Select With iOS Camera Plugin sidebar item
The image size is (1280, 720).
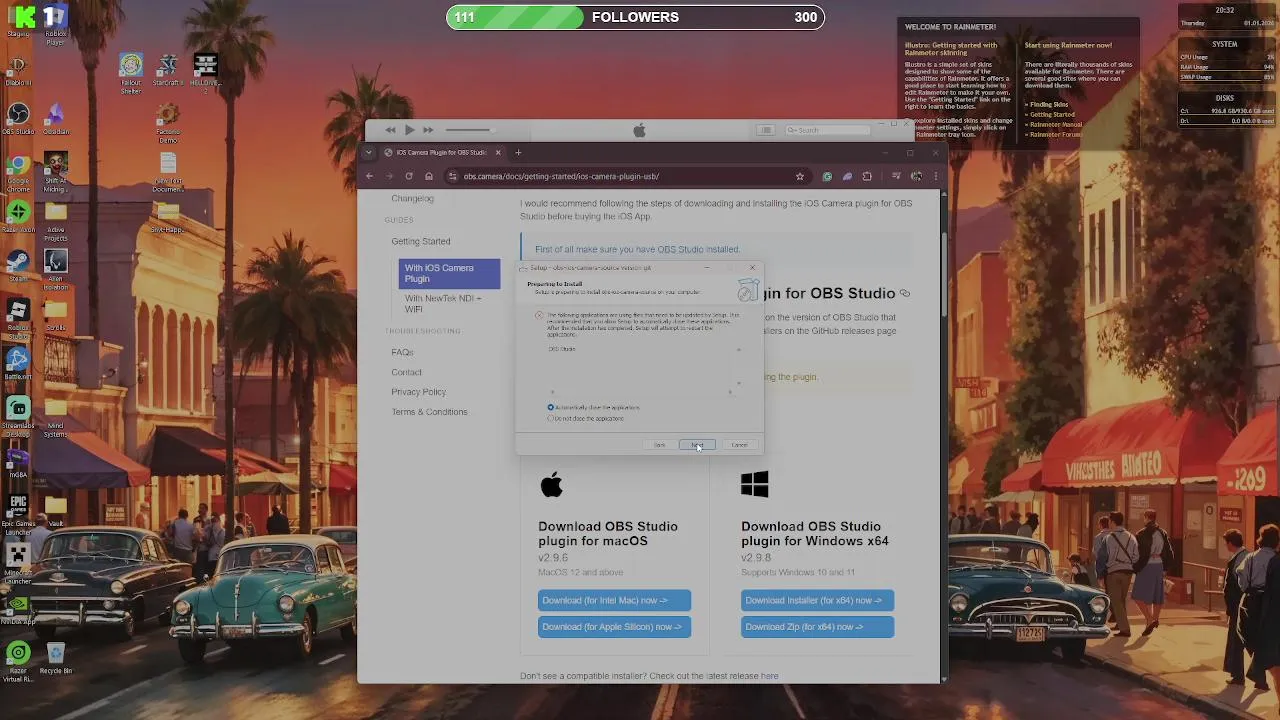point(449,273)
